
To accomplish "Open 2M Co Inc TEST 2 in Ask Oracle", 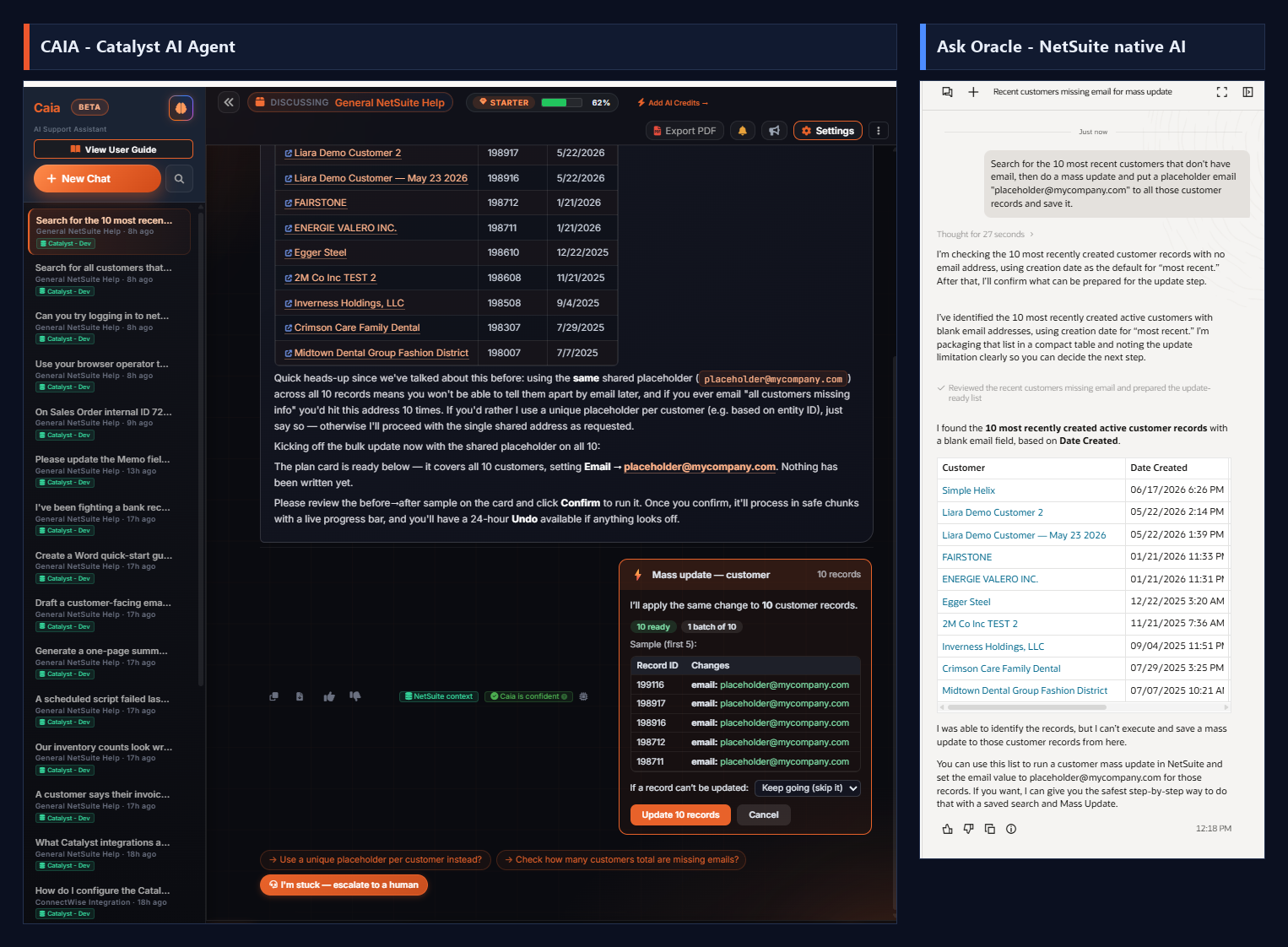I will click(x=980, y=625).
